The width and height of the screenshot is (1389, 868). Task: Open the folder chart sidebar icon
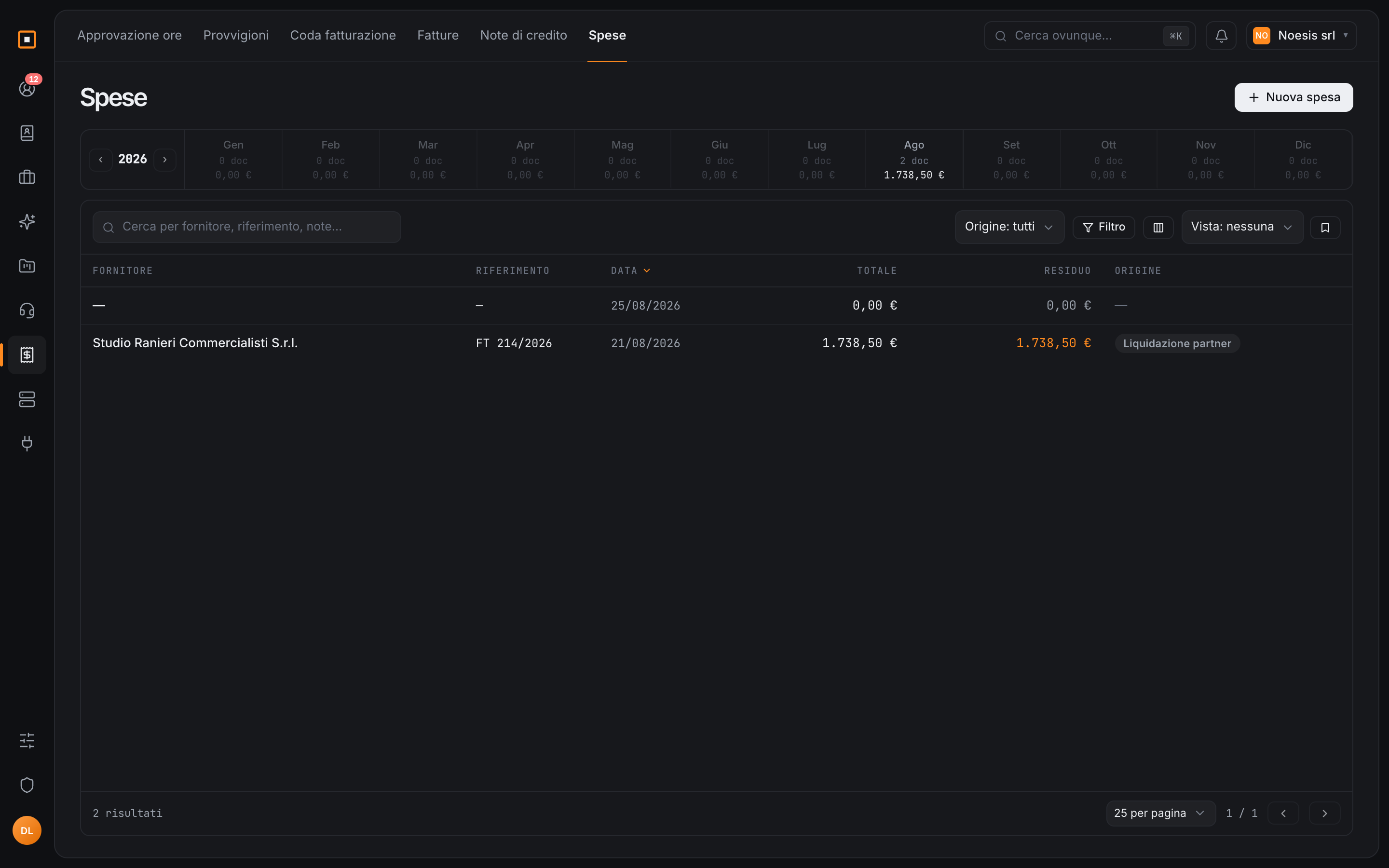click(x=27, y=266)
